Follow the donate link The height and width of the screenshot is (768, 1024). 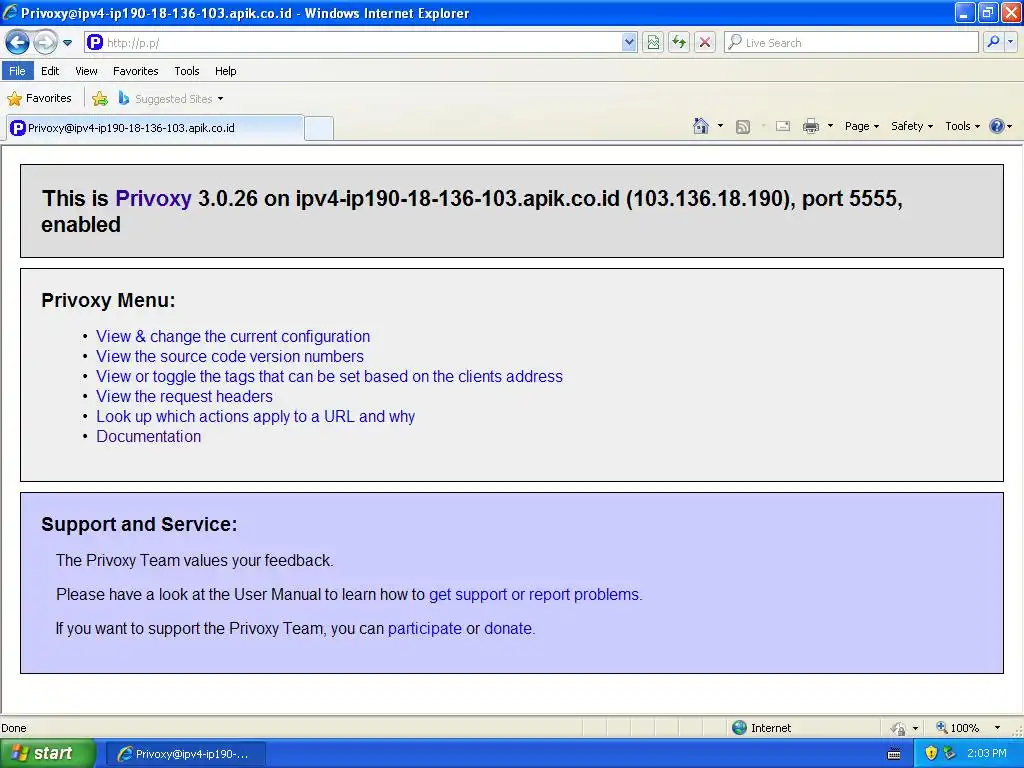507,628
